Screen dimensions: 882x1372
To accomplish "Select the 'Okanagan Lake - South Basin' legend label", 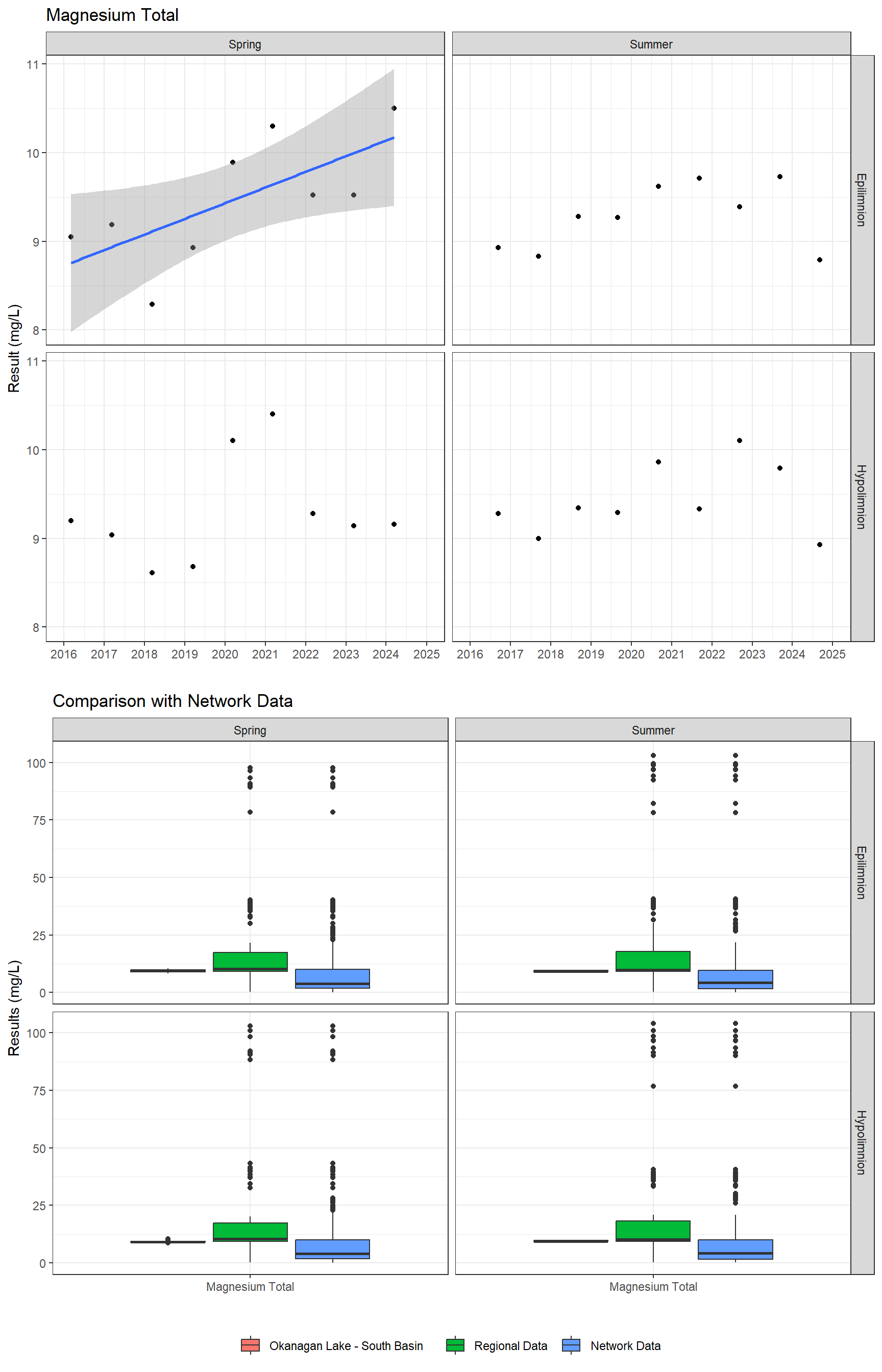I will (x=346, y=1345).
